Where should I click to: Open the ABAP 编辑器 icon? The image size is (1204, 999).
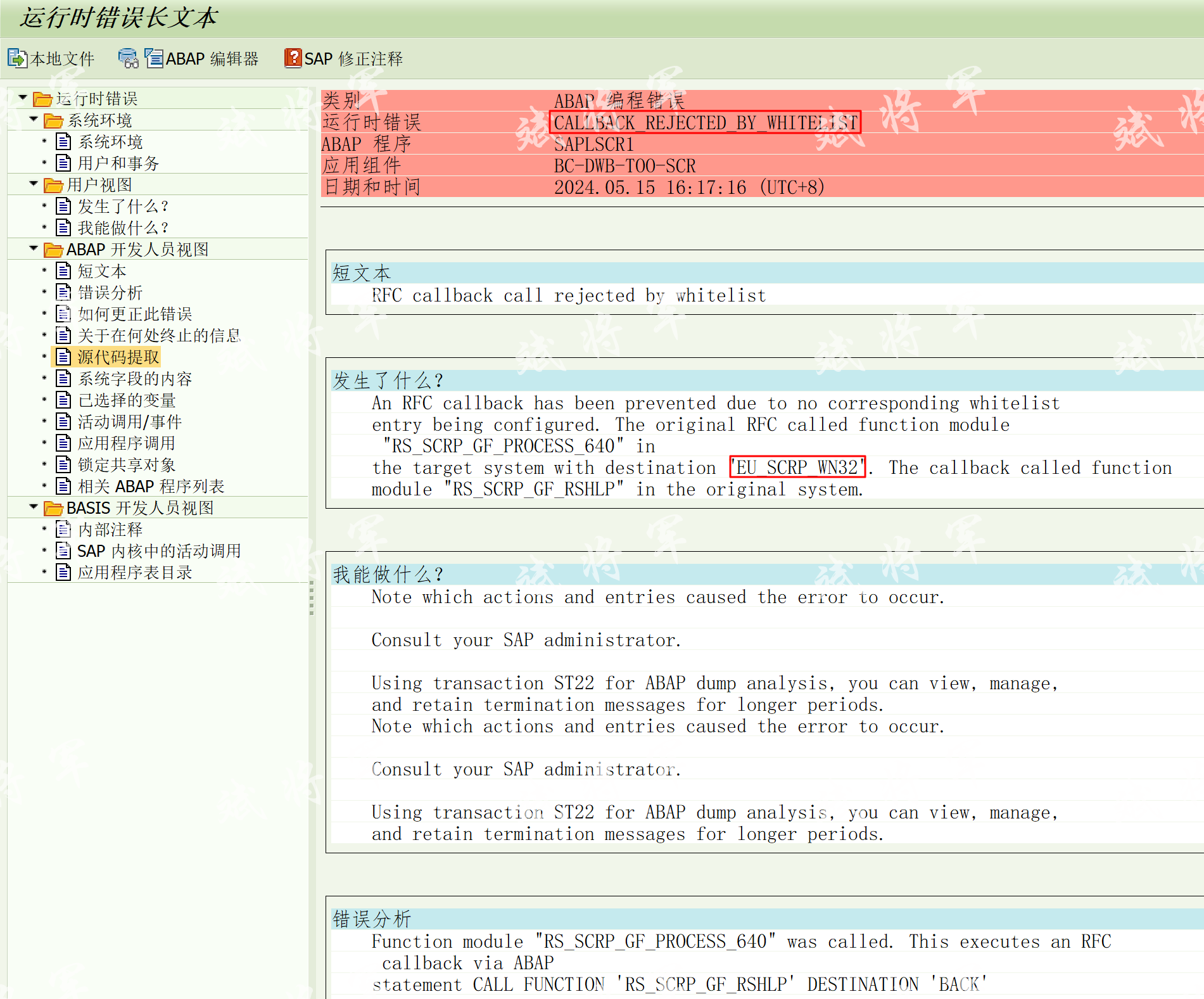pos(154,58)
